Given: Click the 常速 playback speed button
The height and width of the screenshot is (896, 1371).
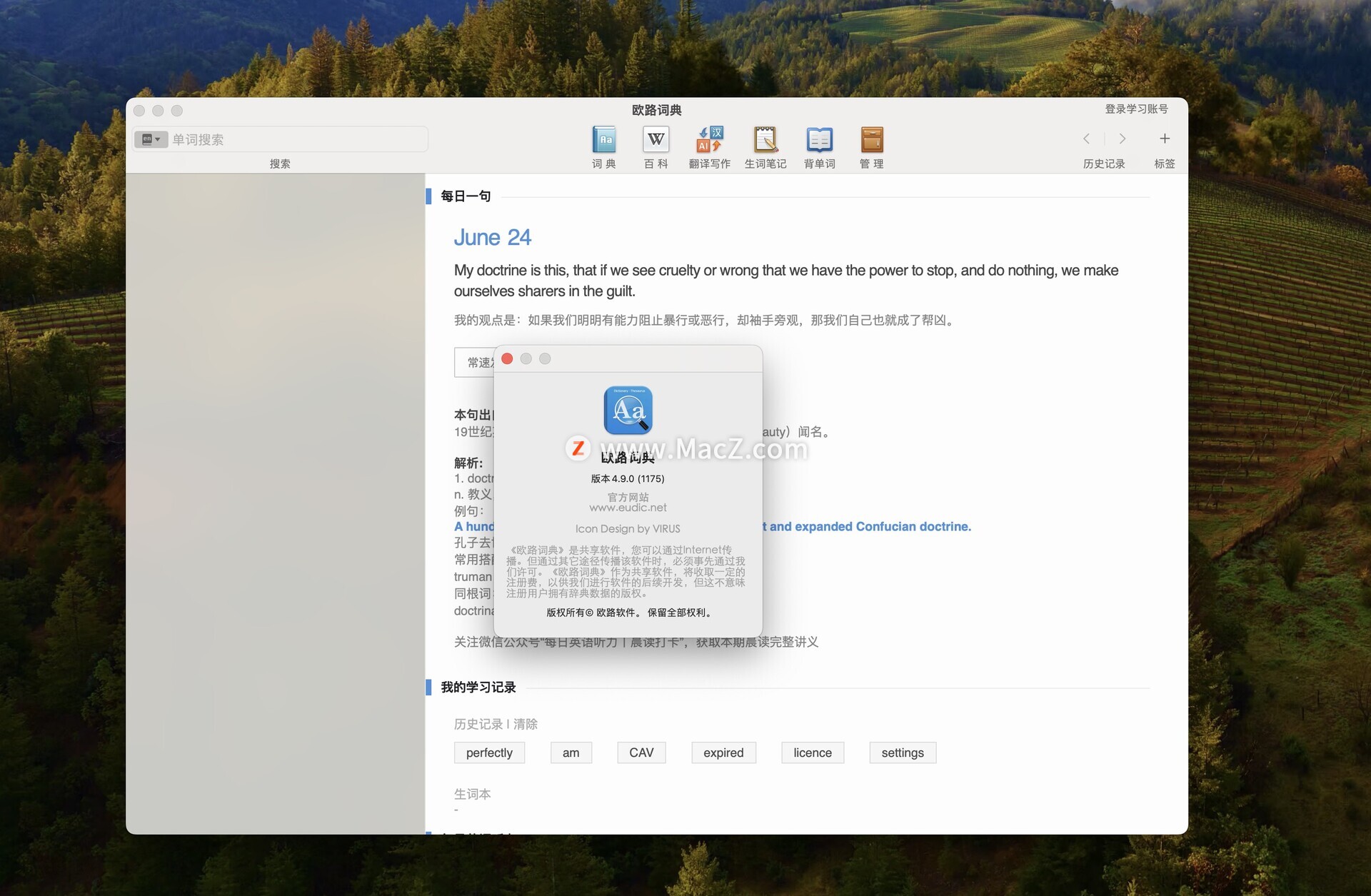Looking at the screenshot, I should (x=475, y=363).
